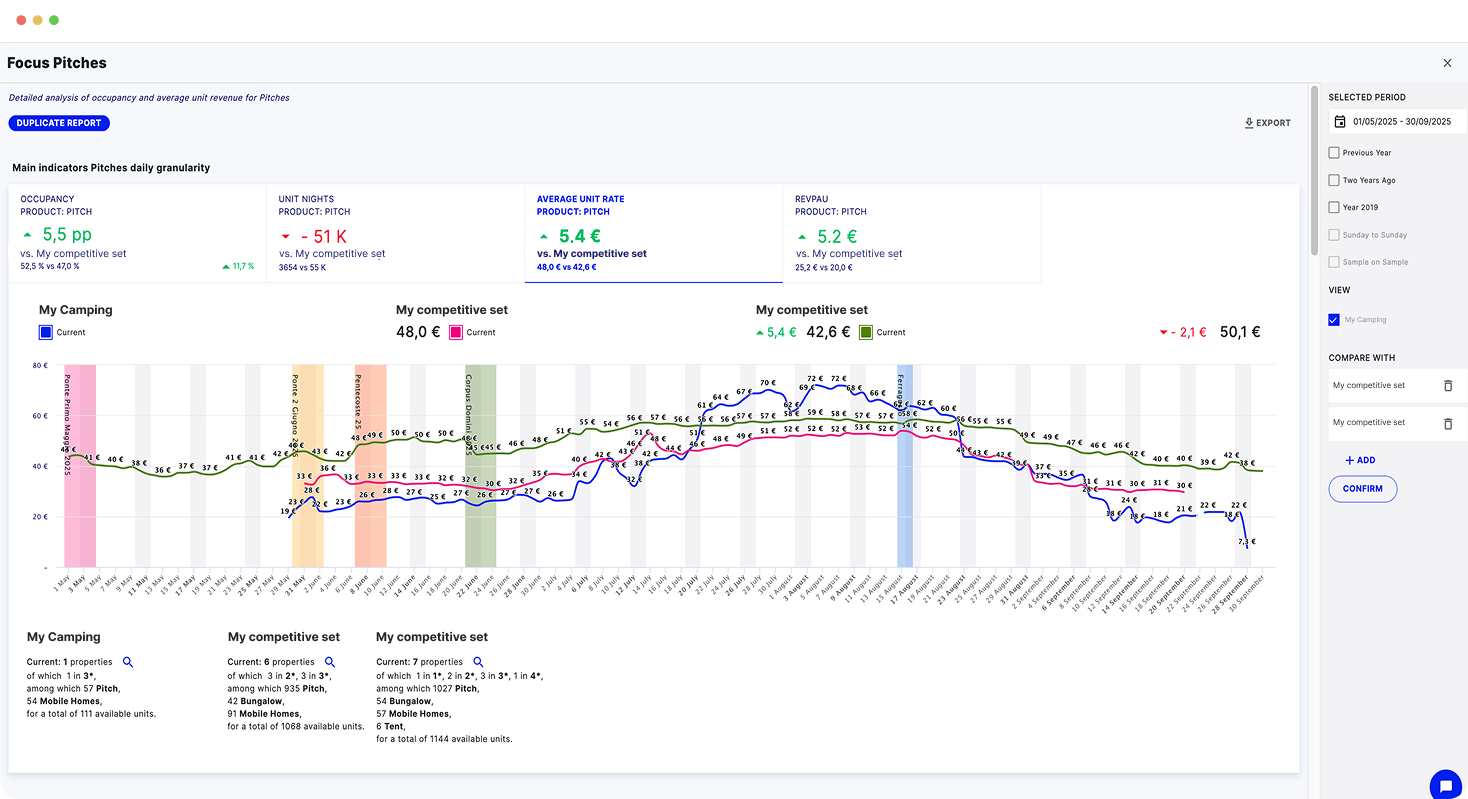Image resolution: width=1468 pixels, height=799 pixels.
Task: Click the blue My Camping legend swatch
Action: pos(46,332)
